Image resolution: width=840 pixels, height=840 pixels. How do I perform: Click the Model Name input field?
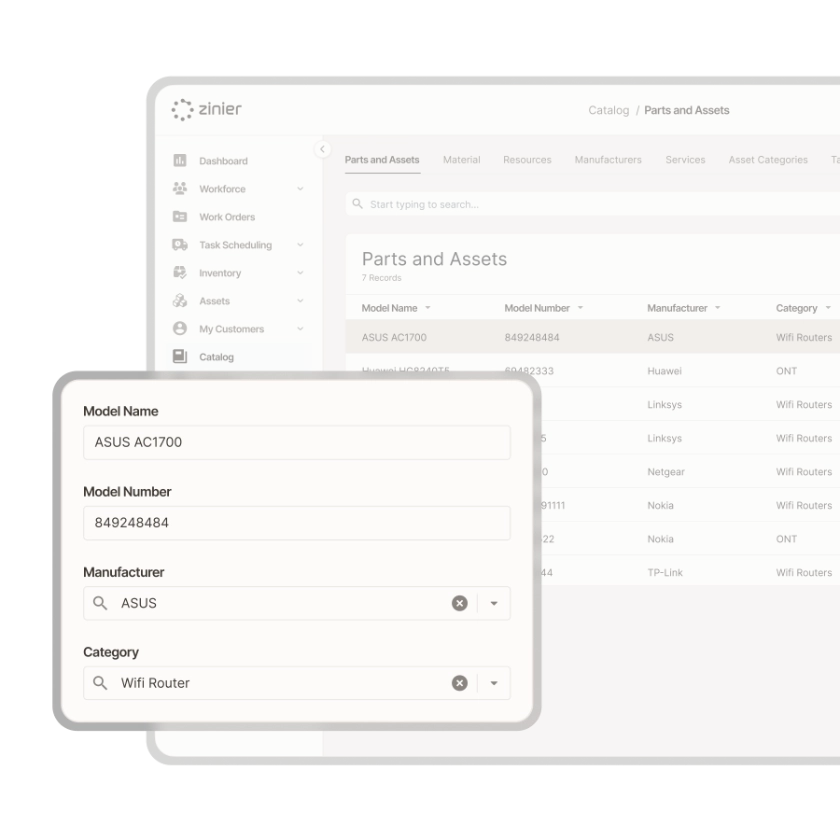pyautogui.click(x=297, y=442)
